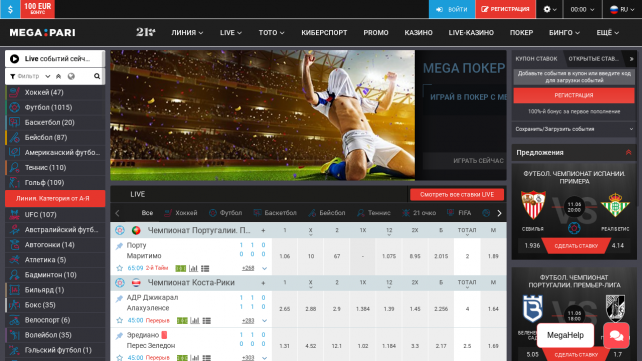Select odds 1.06 for Порту win
The height and width of the screenshot is (361, 642).
click(x=285, y=256)
